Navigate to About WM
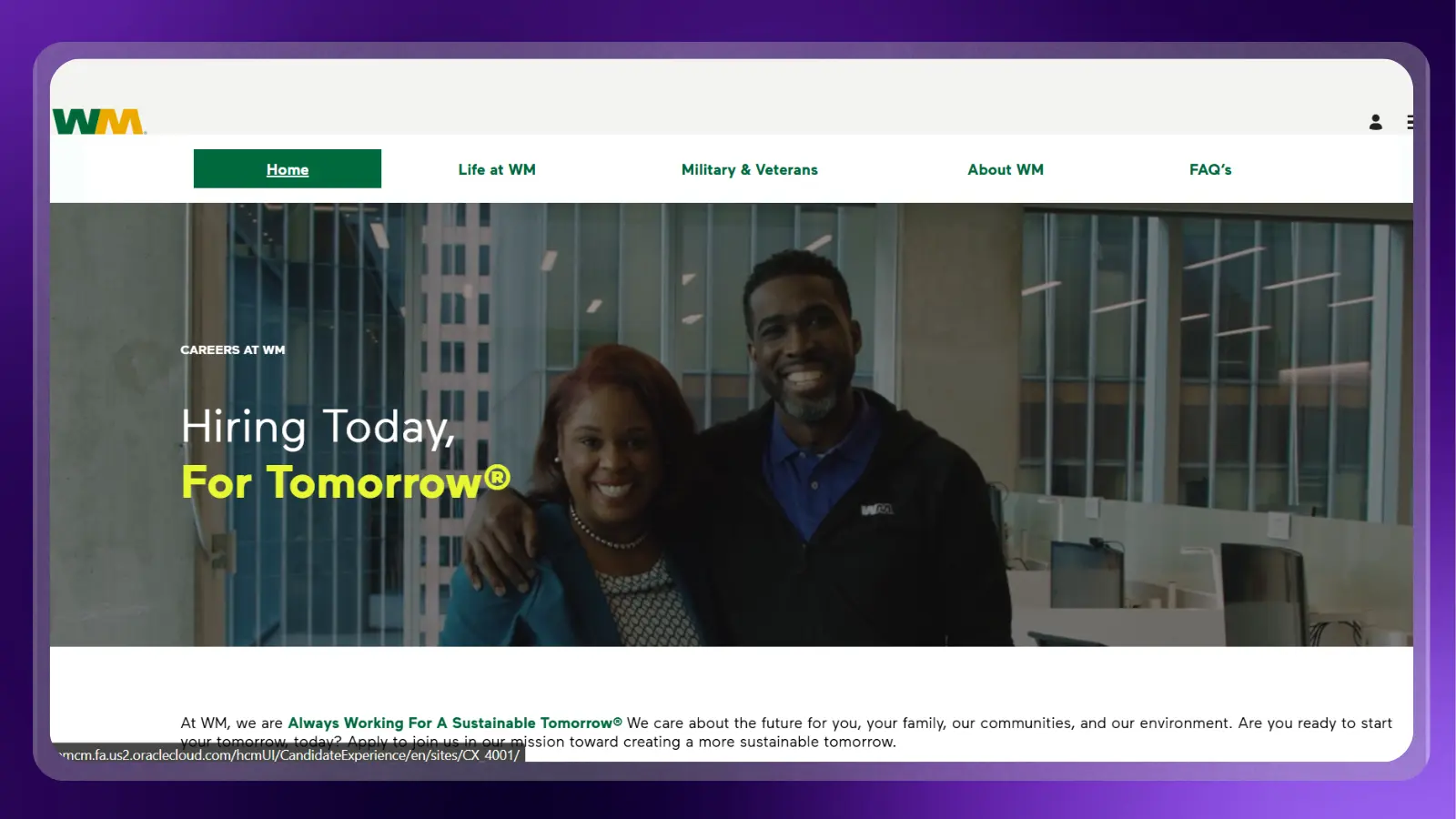The width and height of the screenshot is (1456, 819). [1006, 169]
